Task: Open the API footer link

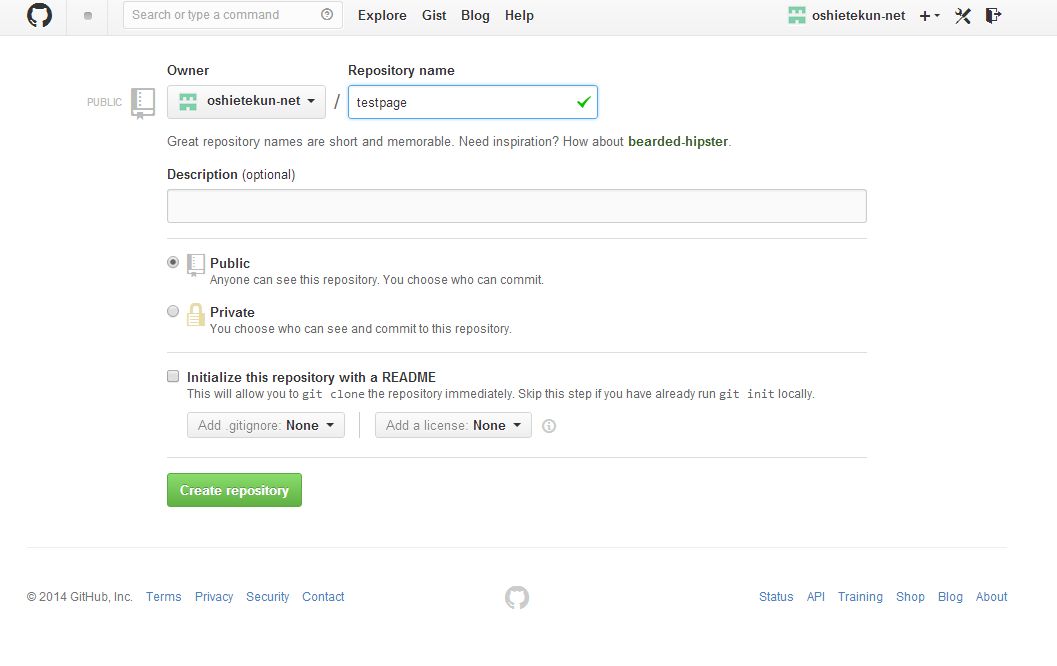Action: (x=816, y=597)
